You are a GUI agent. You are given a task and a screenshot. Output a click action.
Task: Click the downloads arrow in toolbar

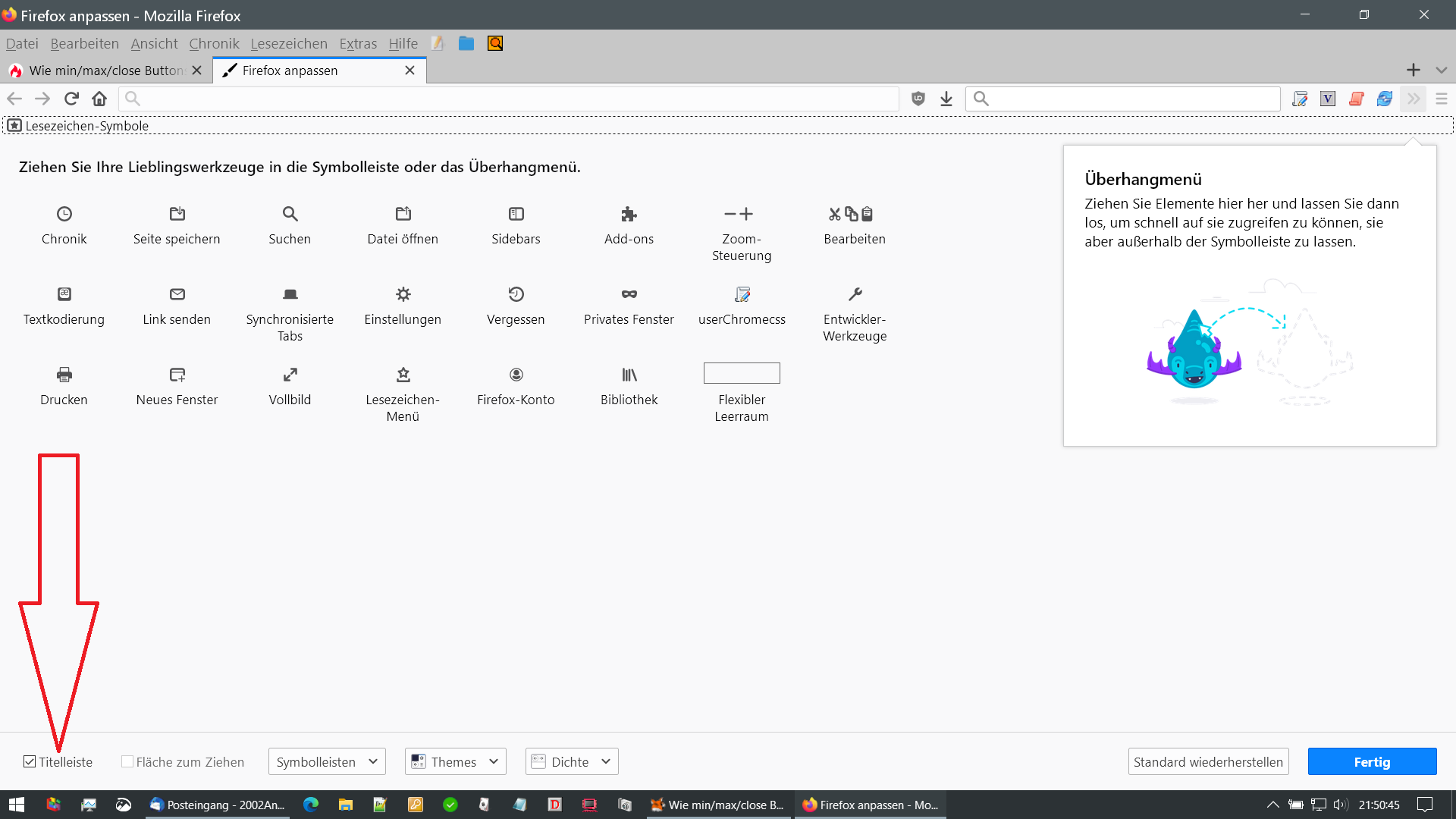[946, 99]
